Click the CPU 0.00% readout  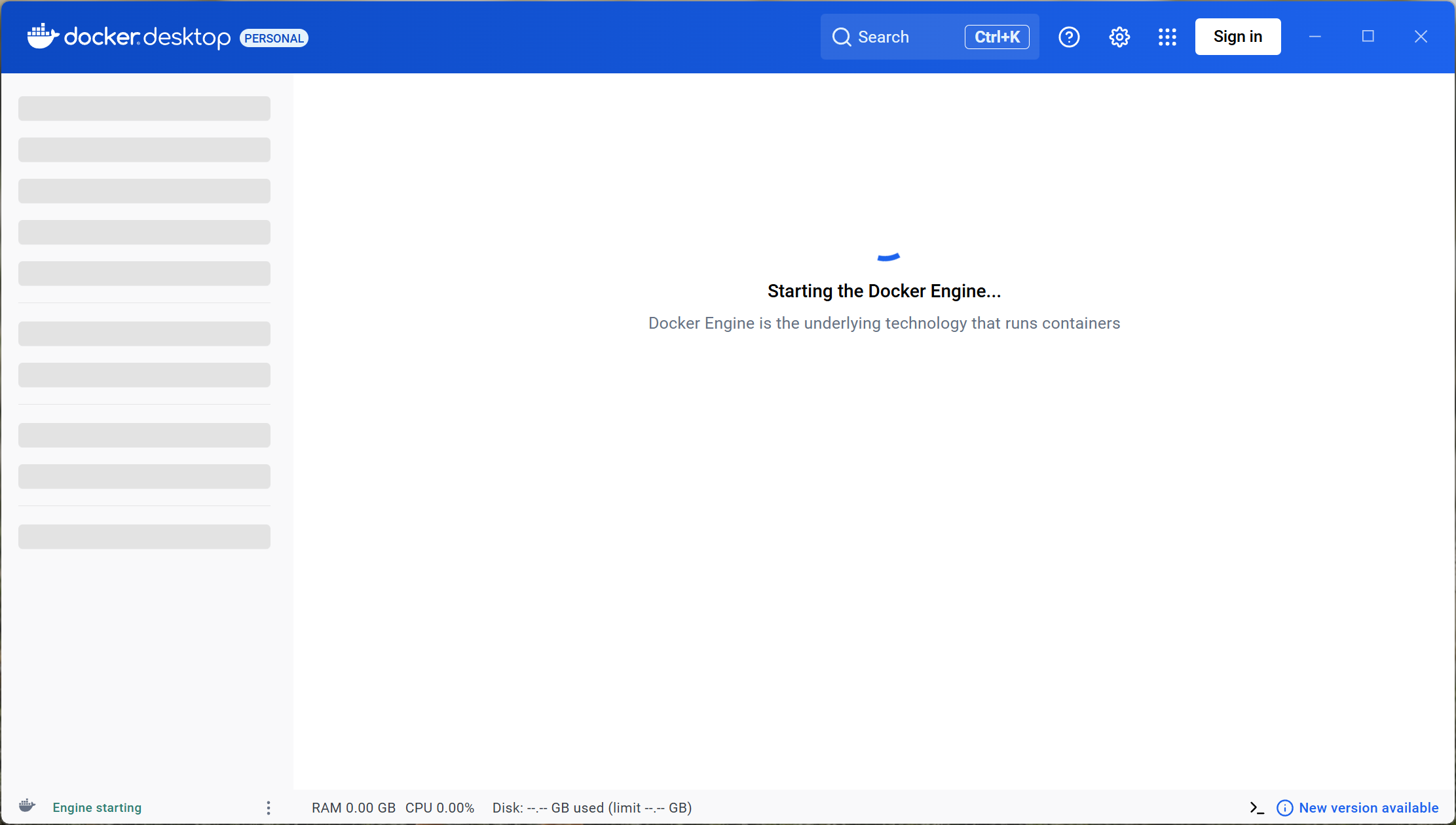pyautogui.click(x=439, y=808)
